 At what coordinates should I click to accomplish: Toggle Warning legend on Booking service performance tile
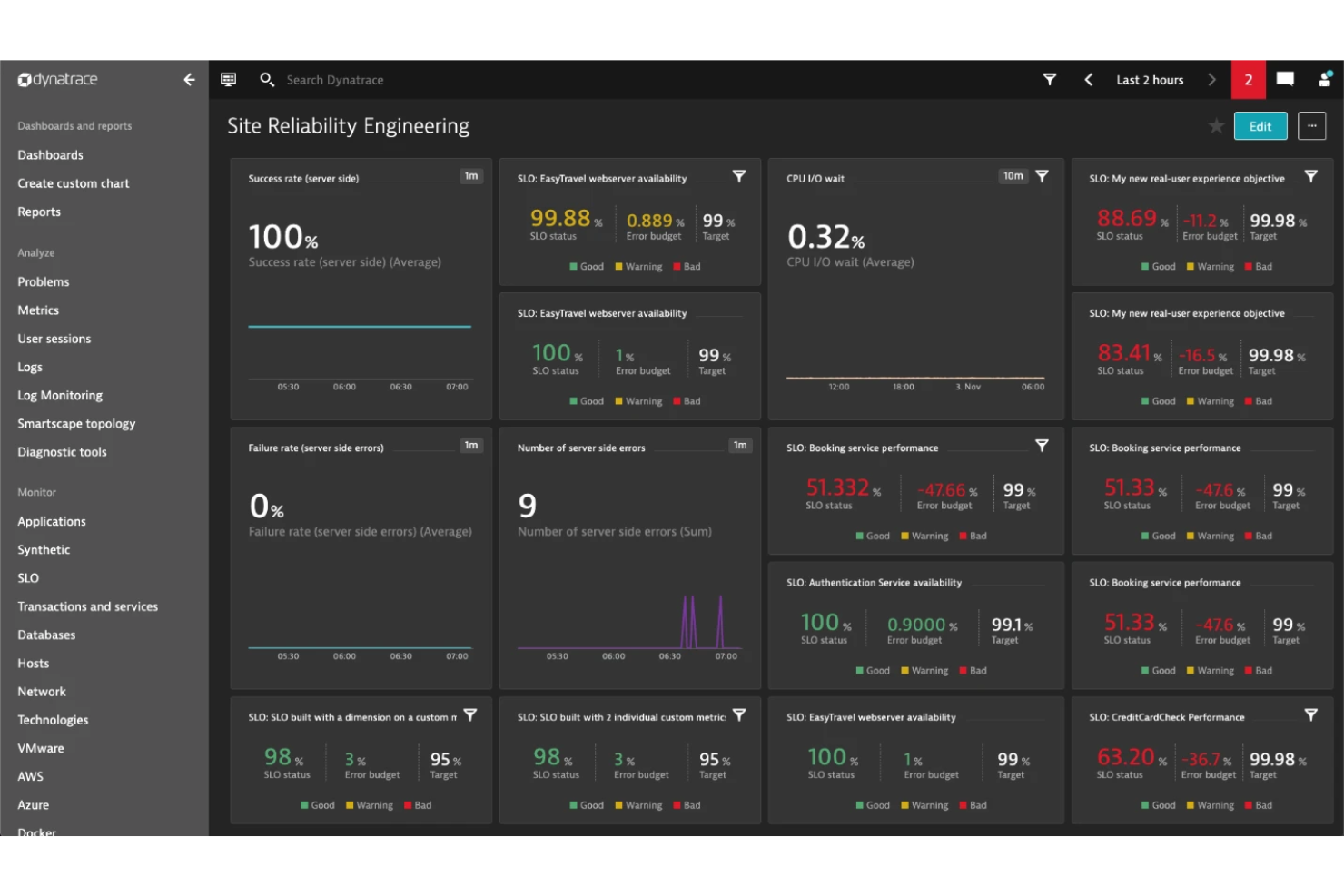pyautogui.click(x=925, y=536)
